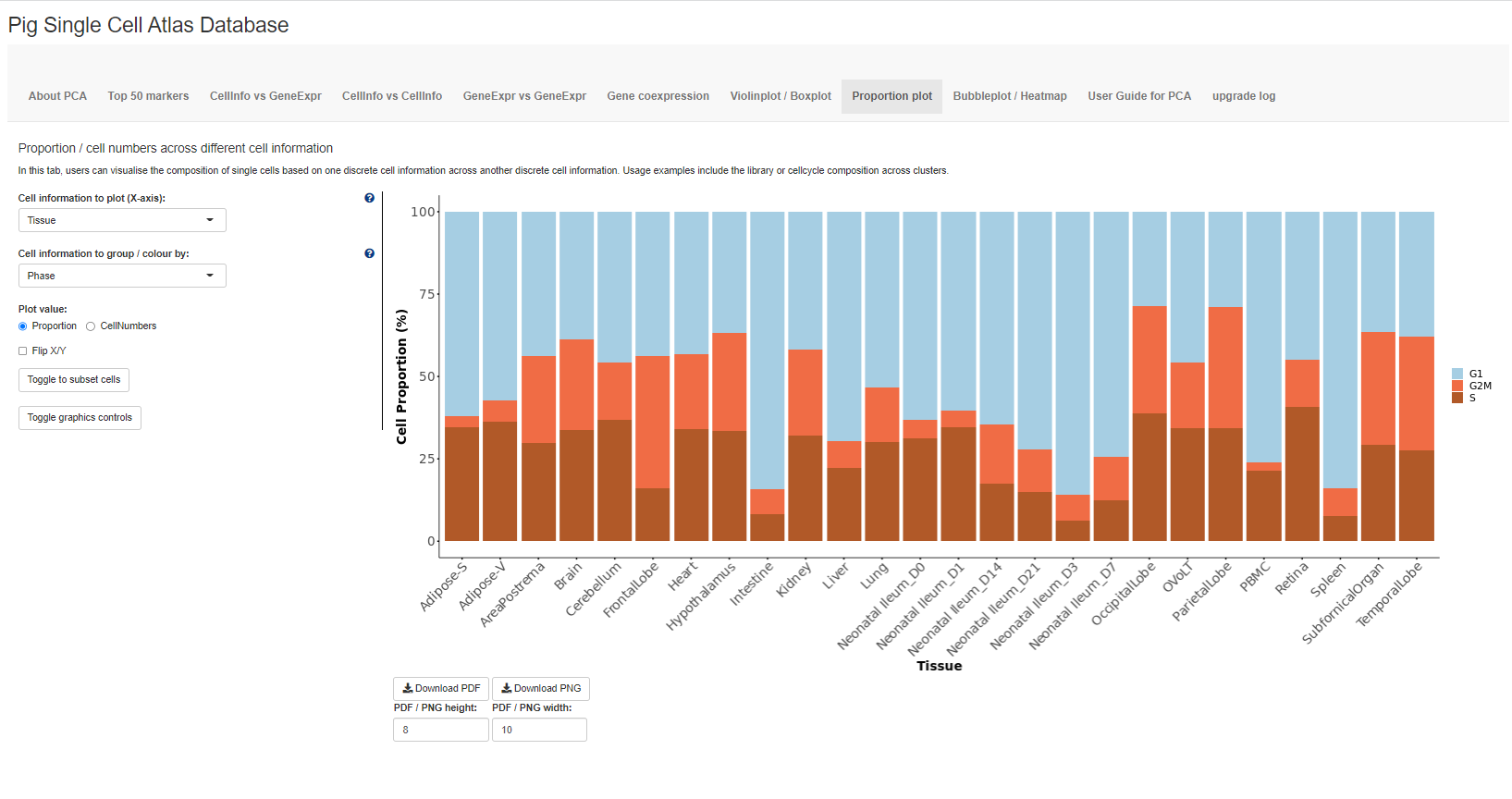Viewport: 1512px width, 799px height.
Task: Focus the PDF / PNG width input
Action: [x=539, y=730]
